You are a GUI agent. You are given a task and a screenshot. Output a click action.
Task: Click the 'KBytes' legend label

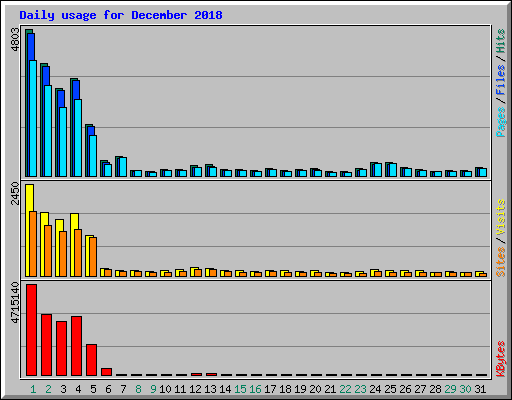tap(500, 359)
